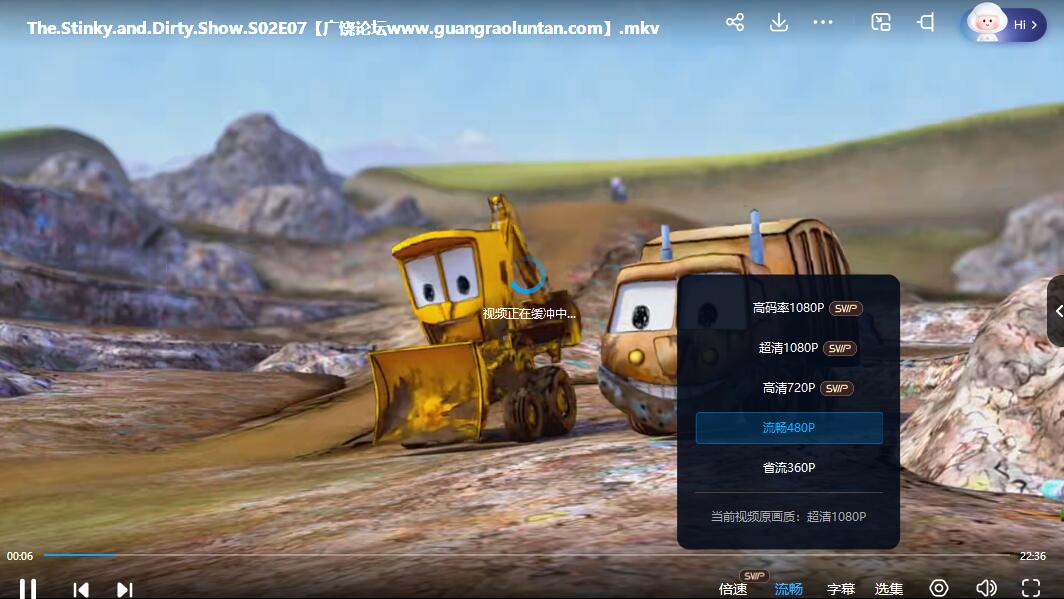Image resolution: width=1064 pixels, height=599 pixels.
Task: Mute the volume speaker icon
Action: pyautogui.click(x=986, y=588)
